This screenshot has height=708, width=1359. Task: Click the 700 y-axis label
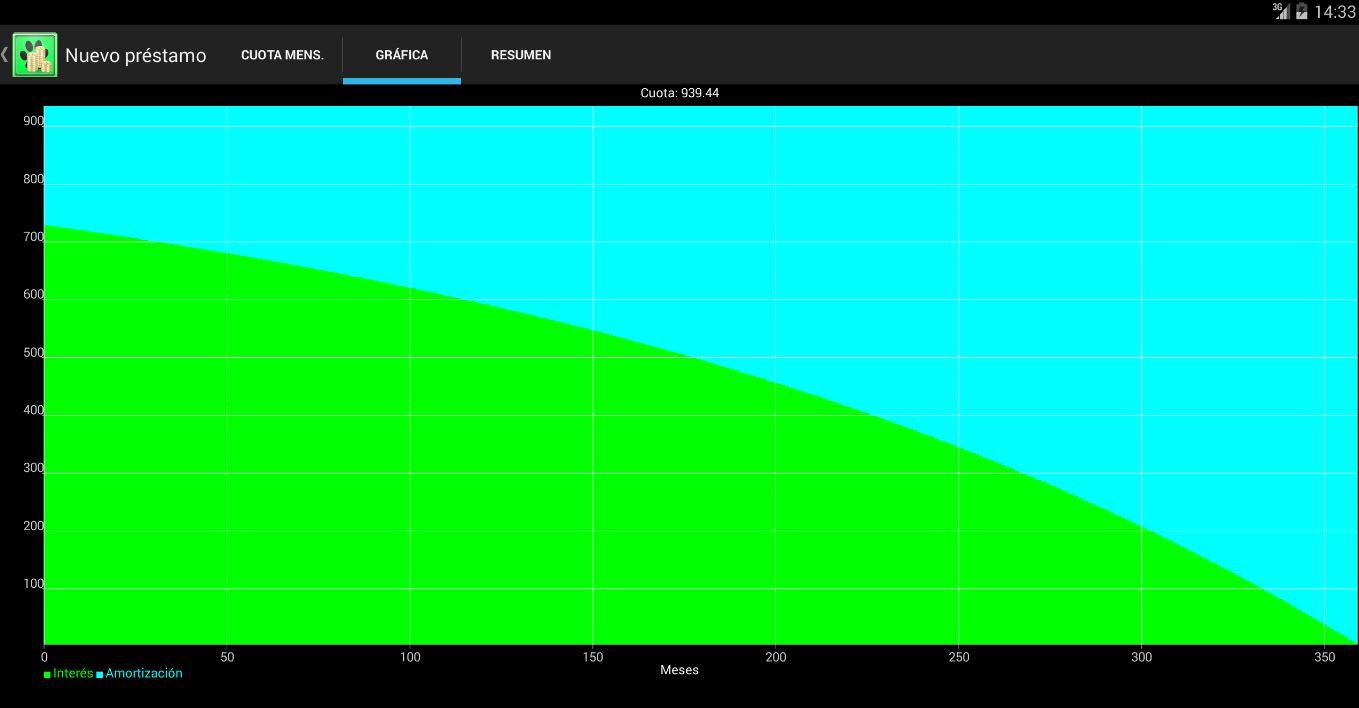coord(34,237)
